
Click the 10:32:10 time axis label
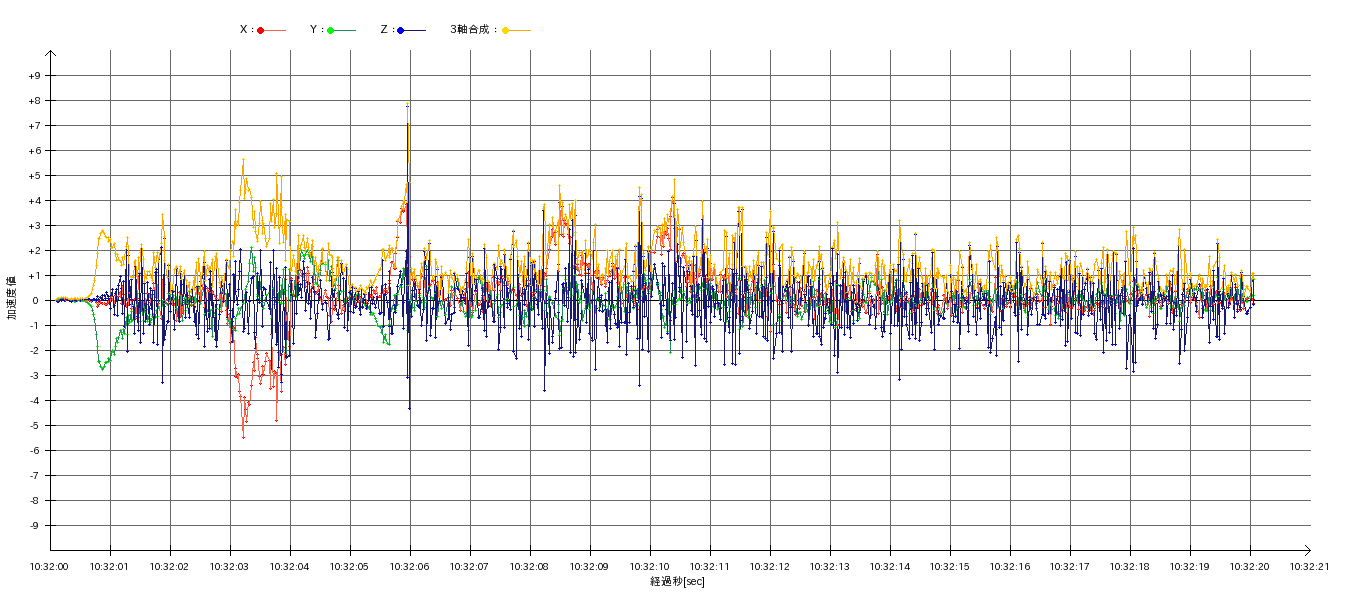click(x=649, y=566)
